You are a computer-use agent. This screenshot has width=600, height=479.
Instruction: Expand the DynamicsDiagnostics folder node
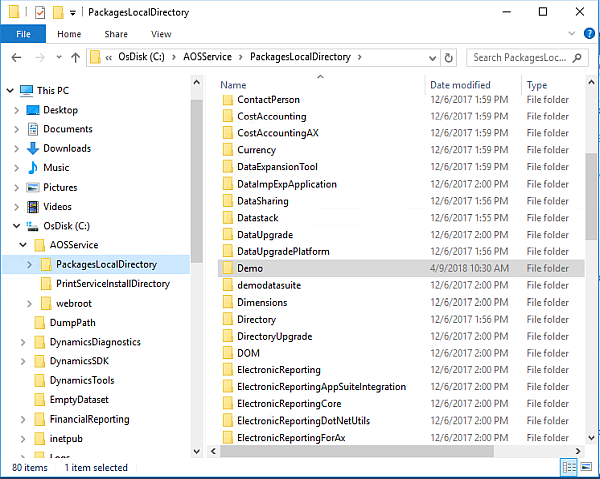pyautogui.click(x=23, y=342)
